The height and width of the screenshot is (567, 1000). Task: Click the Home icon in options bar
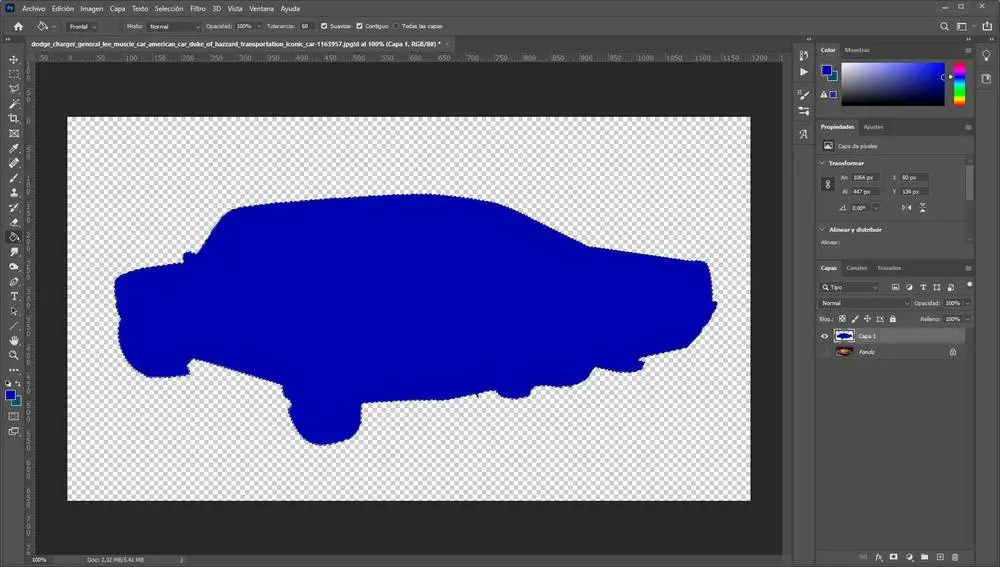[x=17, y=26]
